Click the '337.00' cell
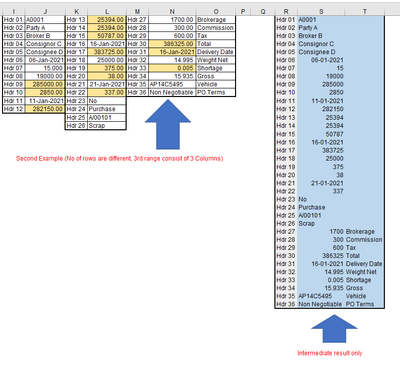This screenshot has height=365, width=400. tap(107, 92)
